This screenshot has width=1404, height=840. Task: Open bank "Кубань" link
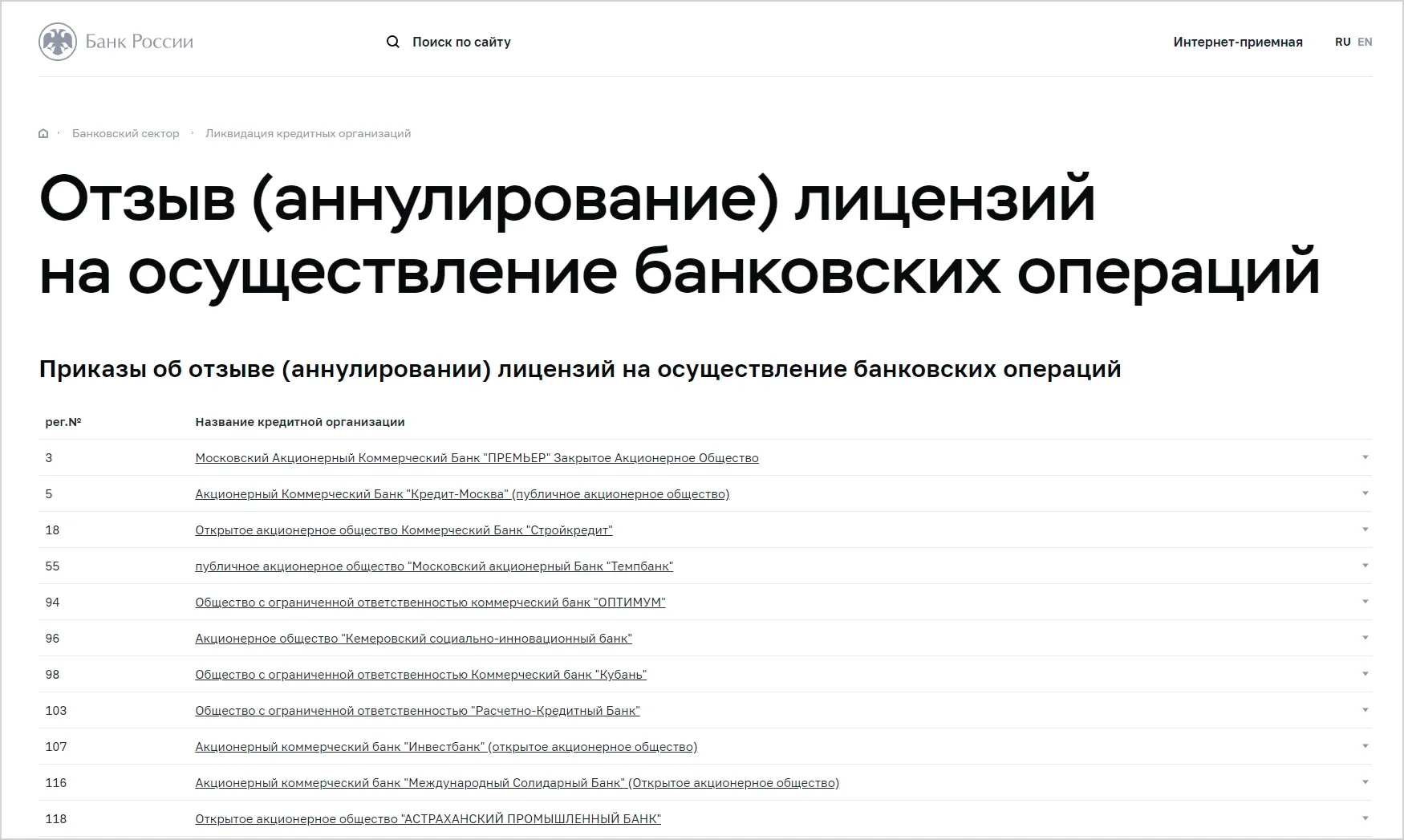pyautogui.click(x=420, y=675)
